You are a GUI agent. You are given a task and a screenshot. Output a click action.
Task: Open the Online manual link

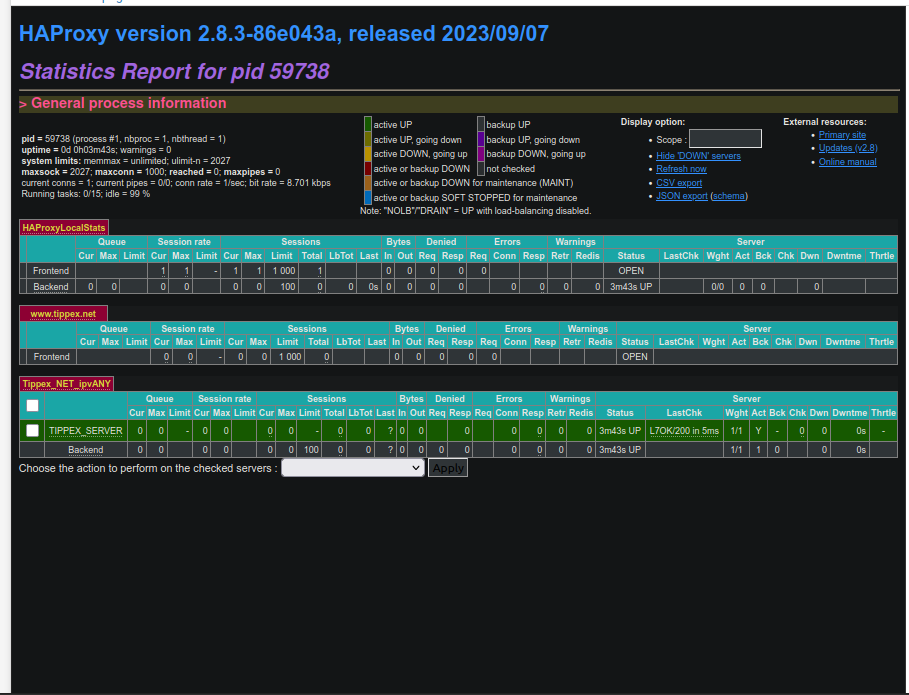(x=848, y=162)
